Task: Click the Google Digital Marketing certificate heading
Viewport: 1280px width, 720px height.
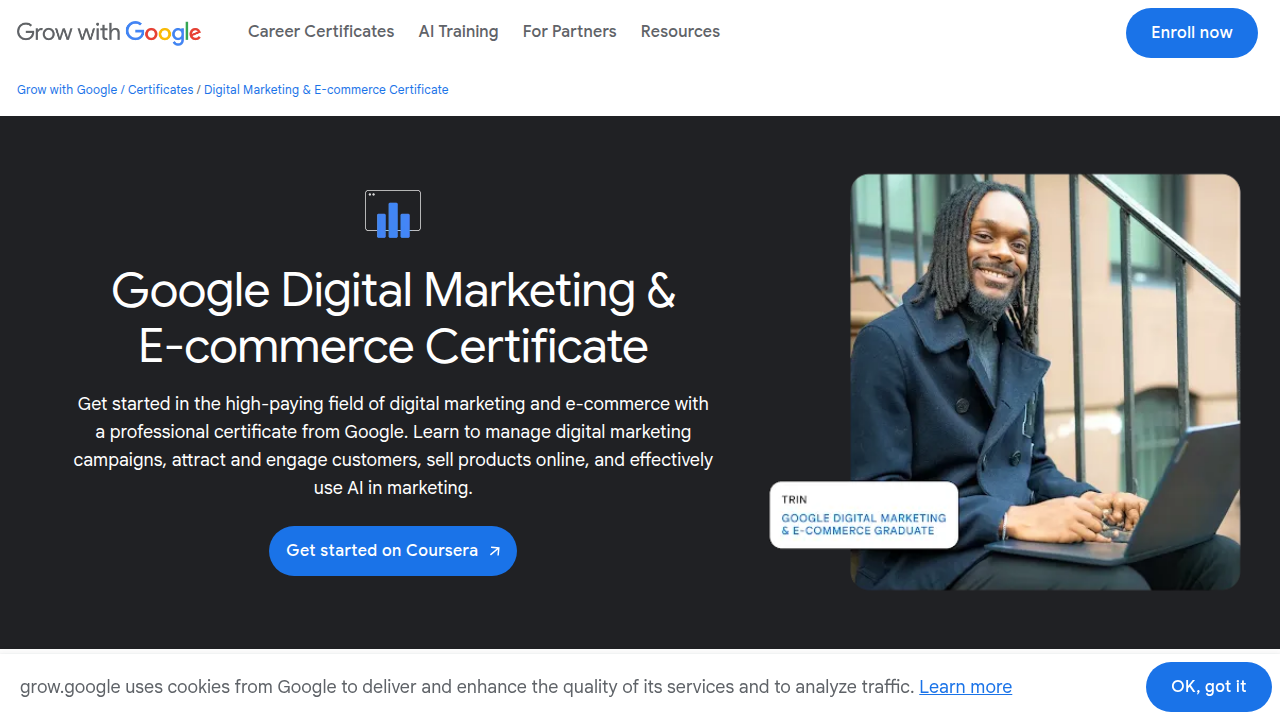Action: [x=393, y=318]
